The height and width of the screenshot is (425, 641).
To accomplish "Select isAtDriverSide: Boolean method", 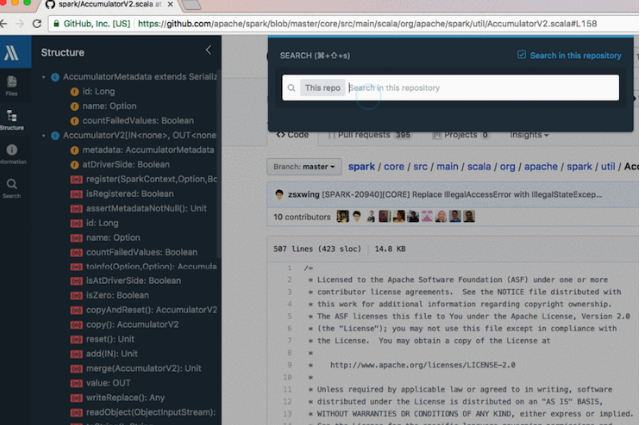I will pos(133,281).
